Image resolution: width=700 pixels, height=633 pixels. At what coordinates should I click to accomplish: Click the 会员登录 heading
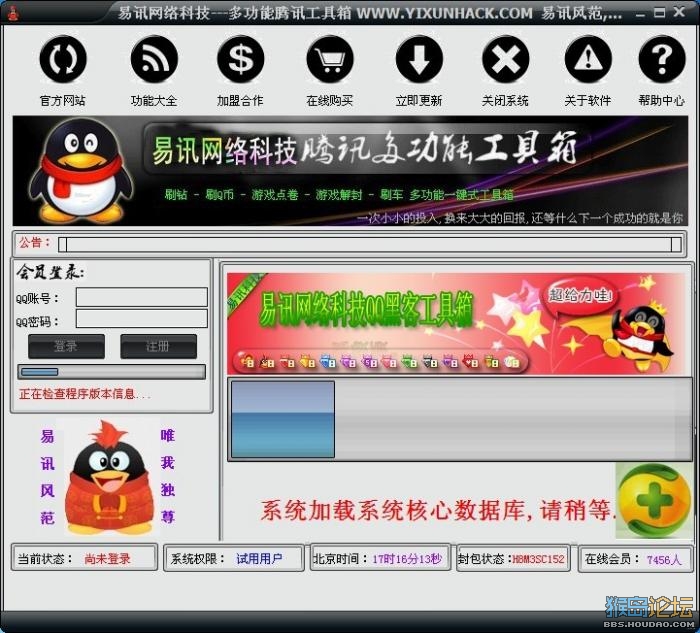click(50, 272)
